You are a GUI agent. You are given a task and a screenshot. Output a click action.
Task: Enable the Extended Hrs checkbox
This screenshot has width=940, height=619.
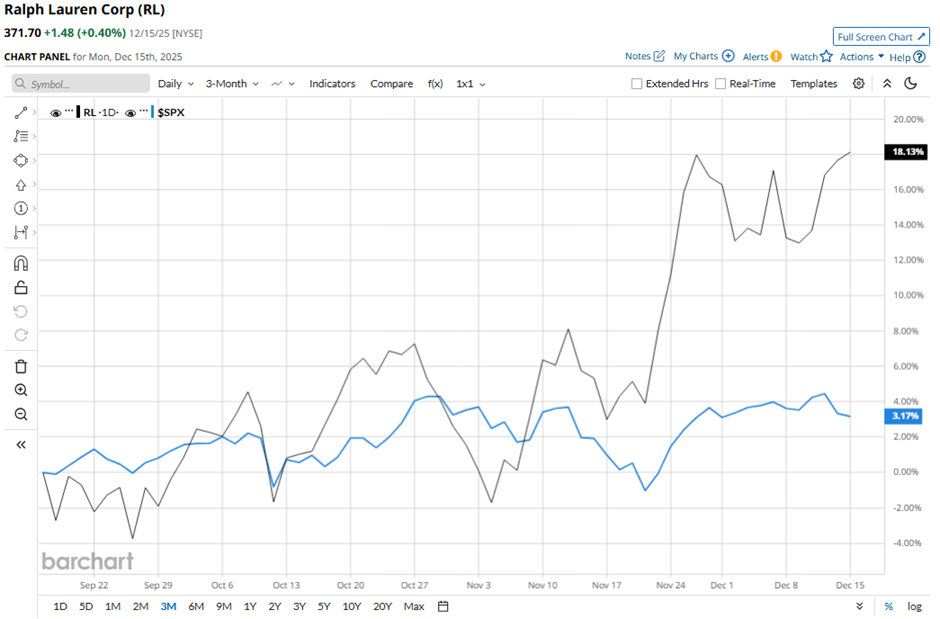[637, 83]
